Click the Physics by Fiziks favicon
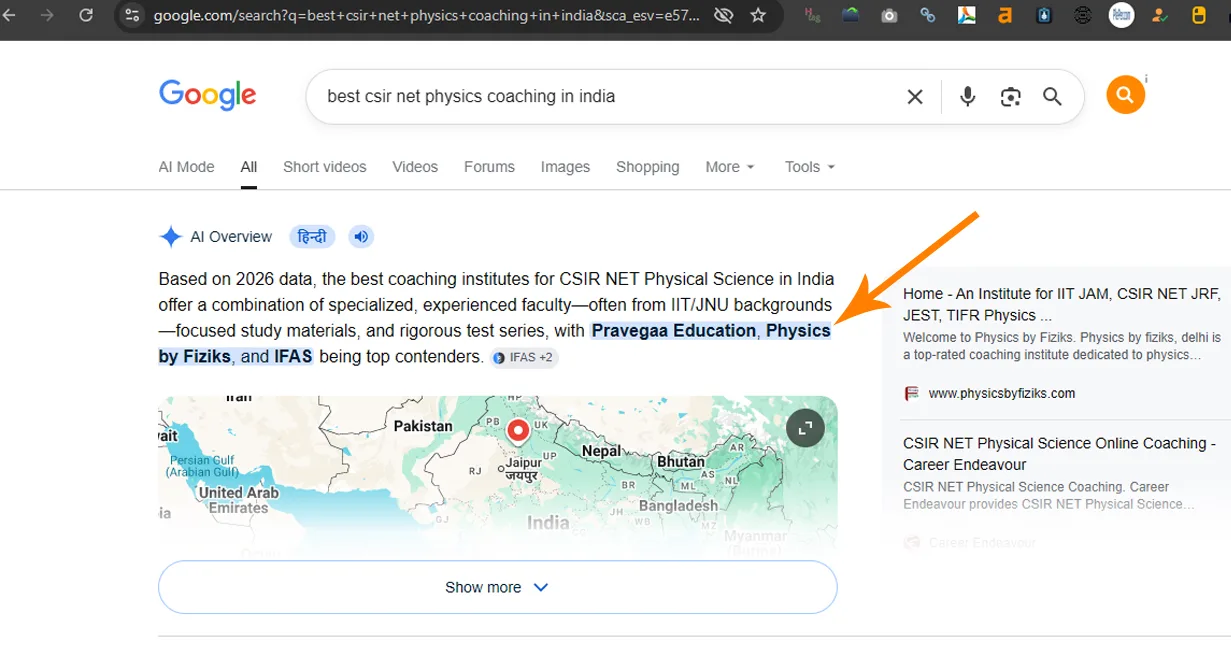1231x667 pixels. coord(911,393)
